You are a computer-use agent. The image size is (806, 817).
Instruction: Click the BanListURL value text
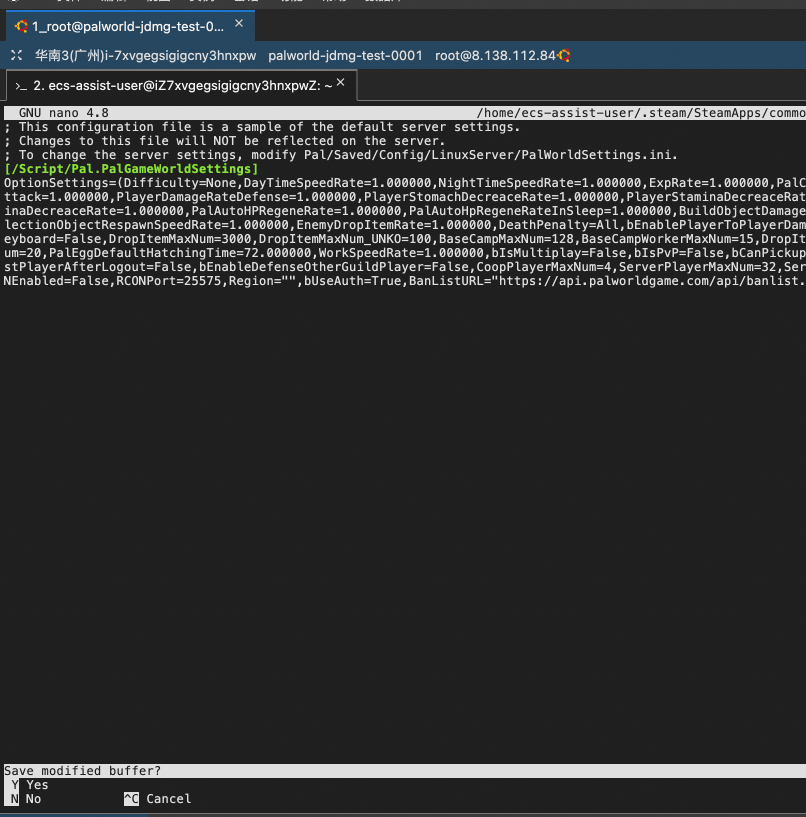(x=651, y=281)
